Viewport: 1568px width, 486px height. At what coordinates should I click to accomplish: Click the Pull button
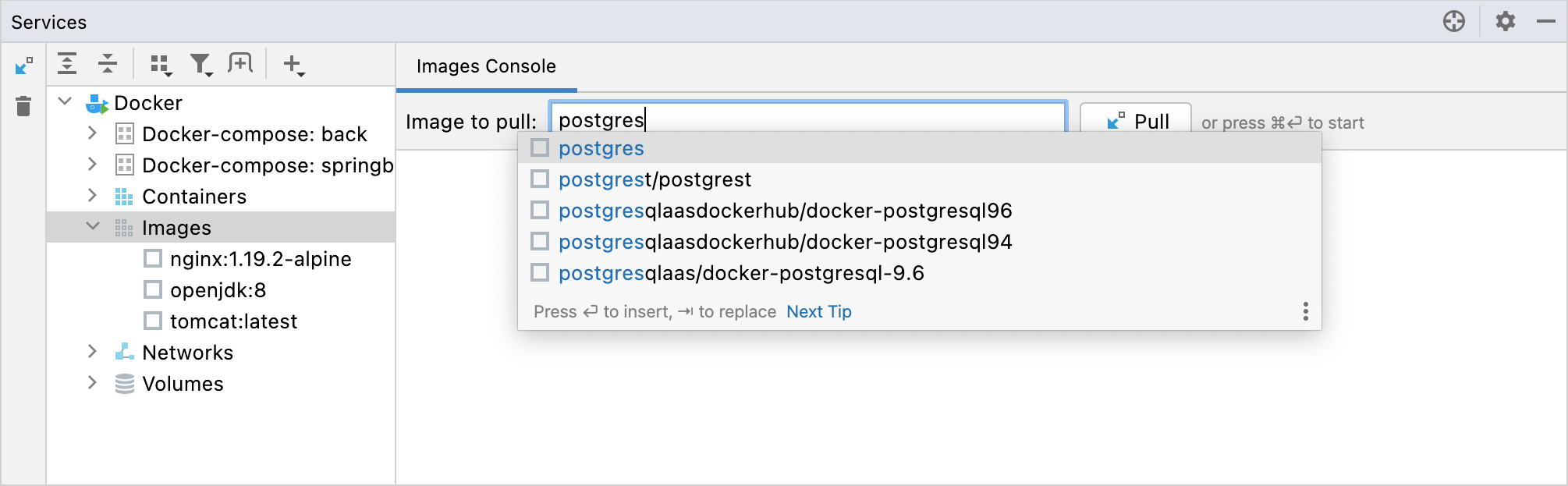[x=1136, y=121]
